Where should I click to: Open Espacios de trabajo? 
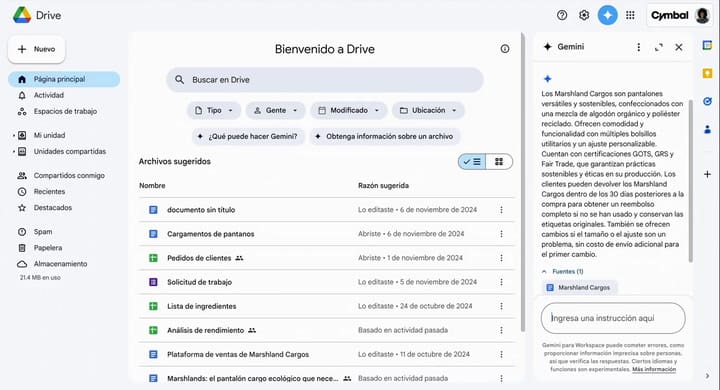point(64,111)
